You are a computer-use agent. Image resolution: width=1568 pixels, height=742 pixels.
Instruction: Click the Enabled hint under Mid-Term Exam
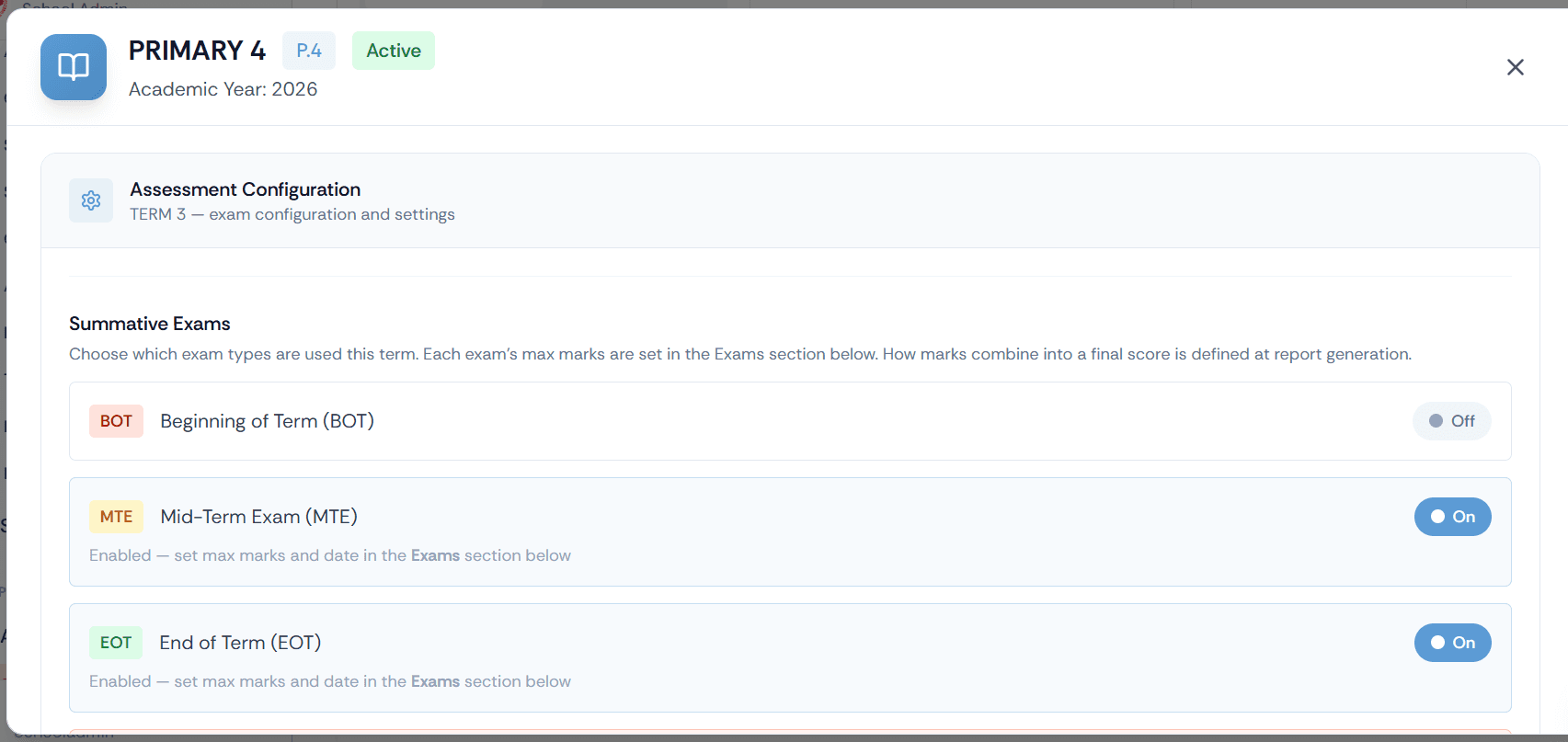click(x=330, y=555)
